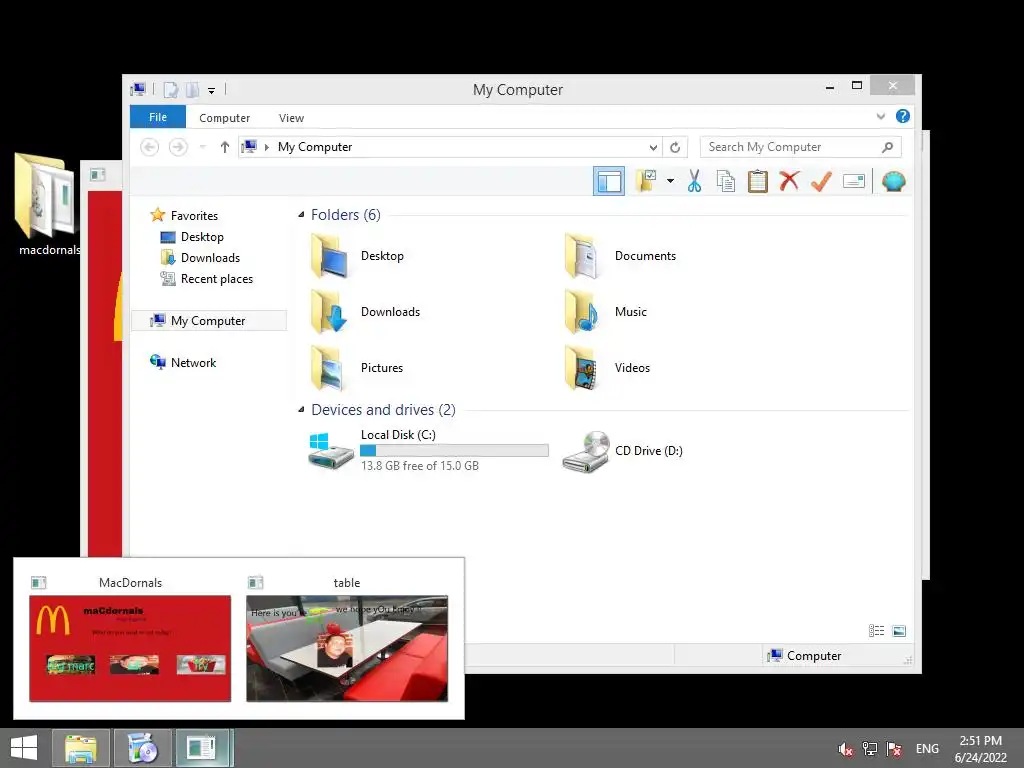This screenshot has height=768, width=1024.
Task: Click New Folder icon in Quick Access Toolbar
Action: [x=193, y=89]
